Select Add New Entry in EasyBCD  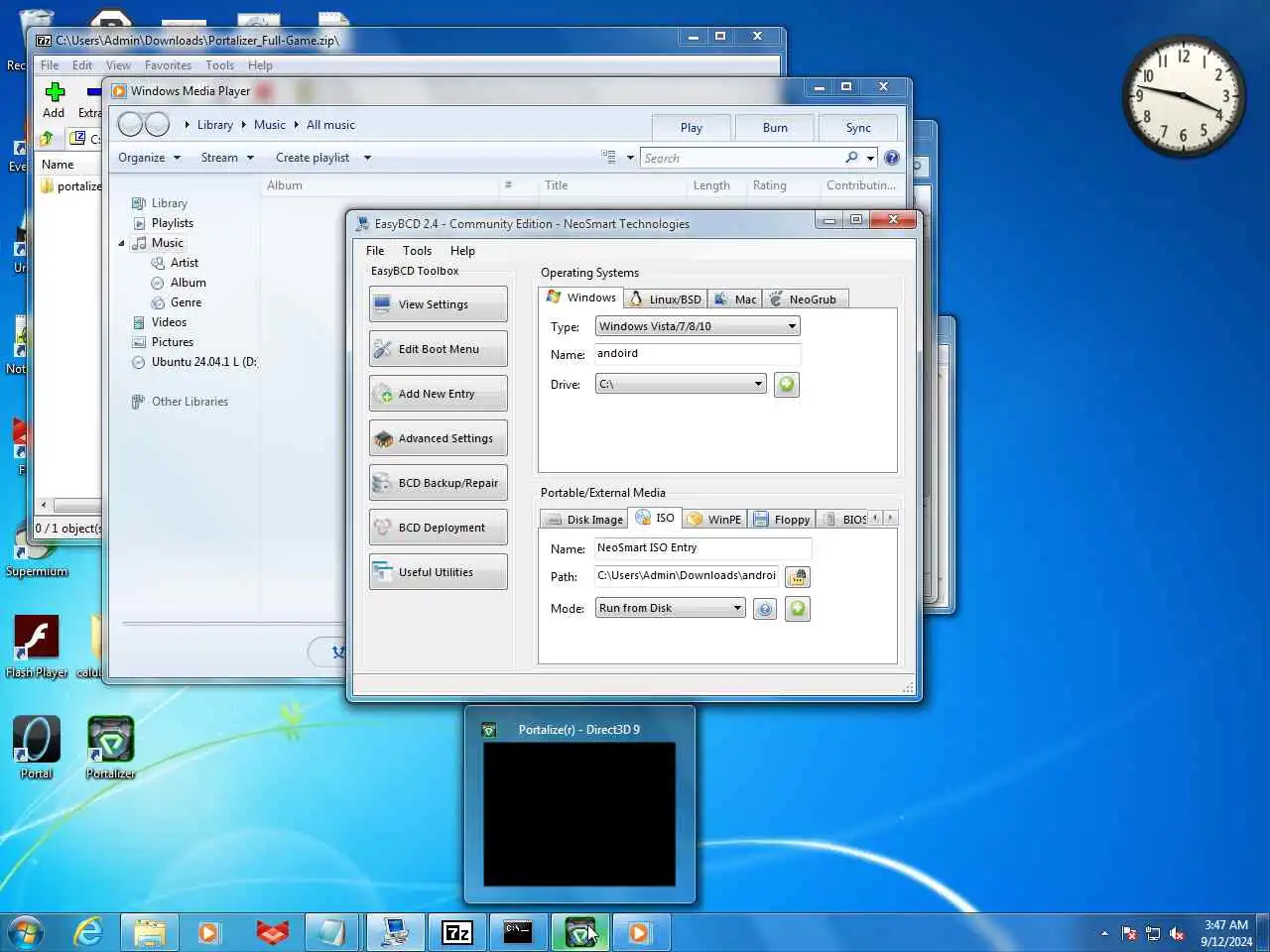pyautogui.click(x=438, y=394)
